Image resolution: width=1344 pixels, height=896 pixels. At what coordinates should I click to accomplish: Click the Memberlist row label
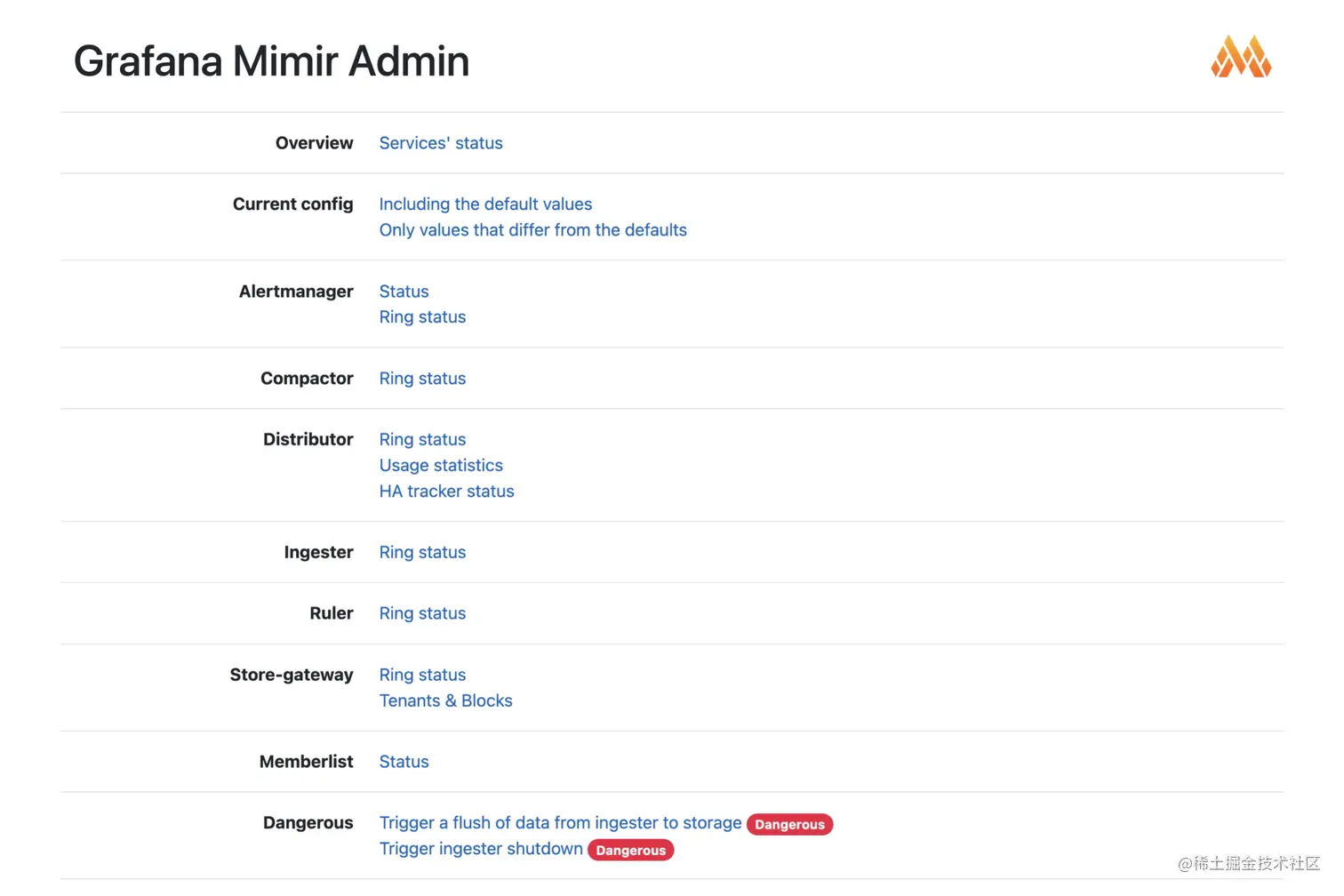pyautogui.click(x=306, y=763)
